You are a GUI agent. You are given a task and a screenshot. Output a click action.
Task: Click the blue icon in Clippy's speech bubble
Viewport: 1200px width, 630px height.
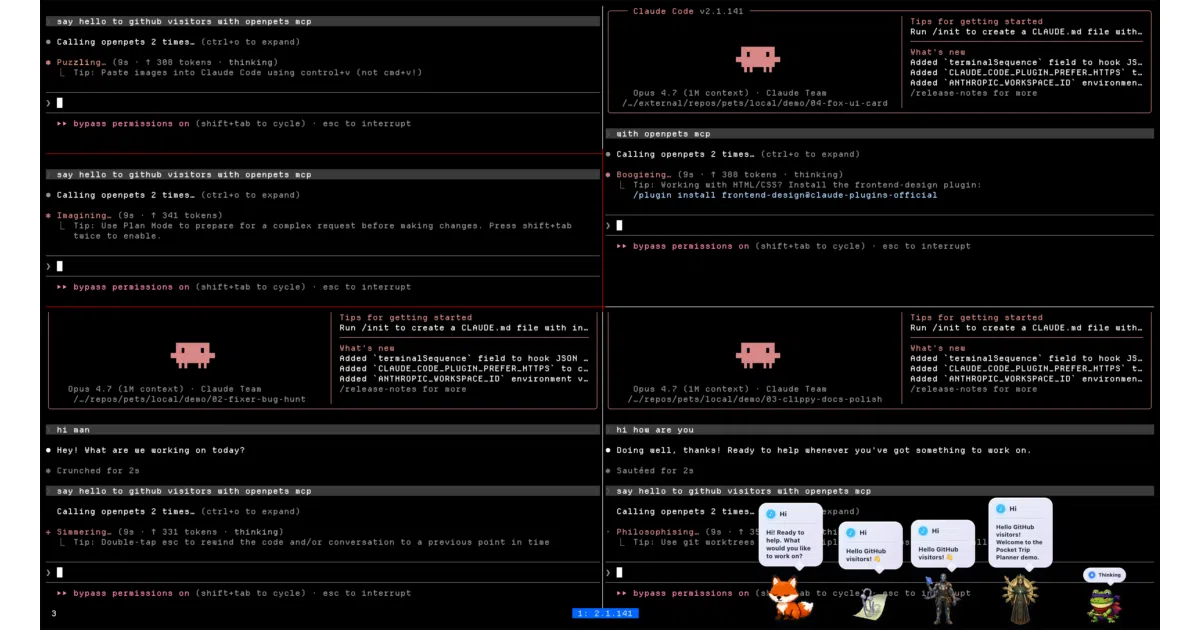tap(850, 533)
